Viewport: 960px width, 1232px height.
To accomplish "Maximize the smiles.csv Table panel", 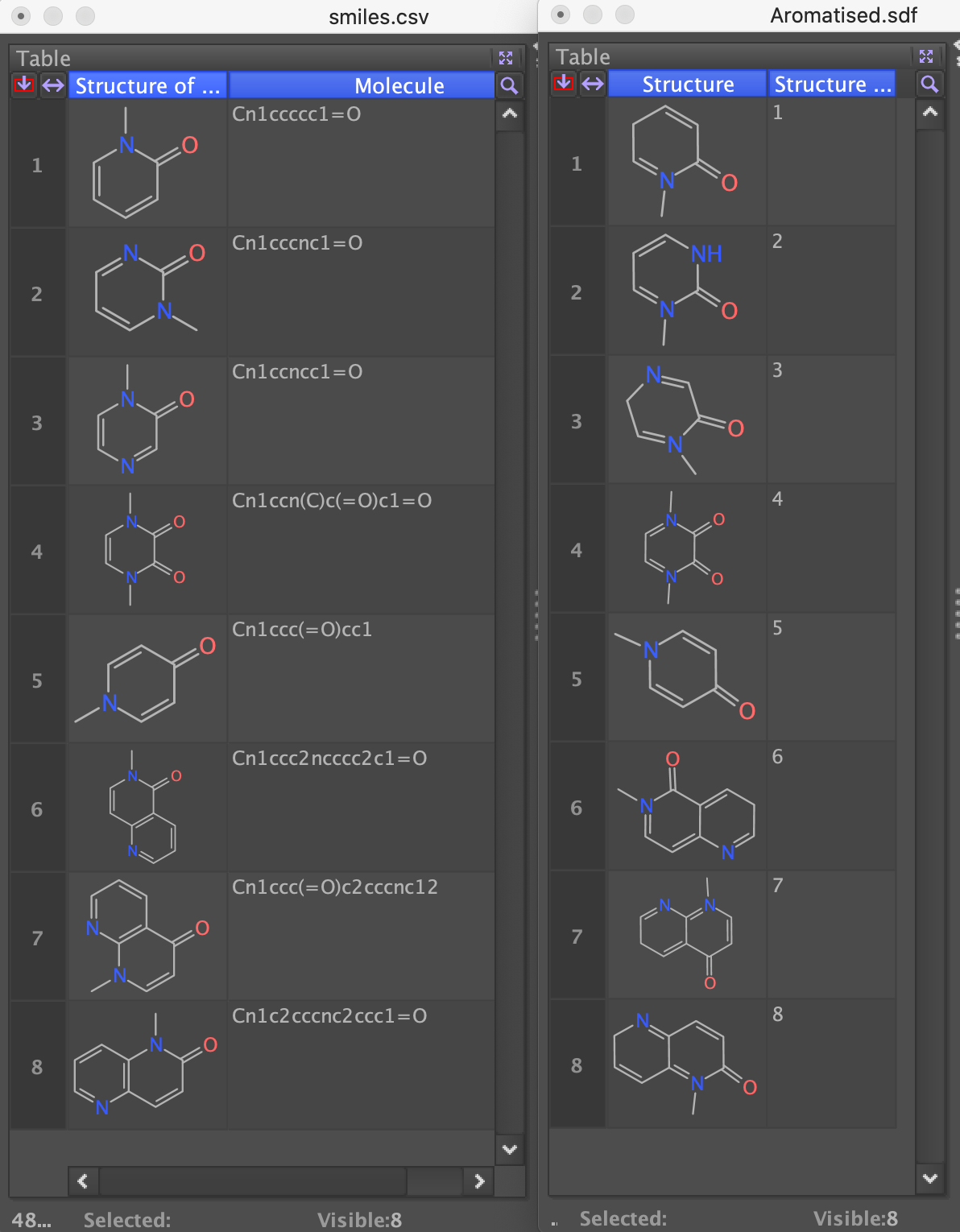I will tap(506, 58).
